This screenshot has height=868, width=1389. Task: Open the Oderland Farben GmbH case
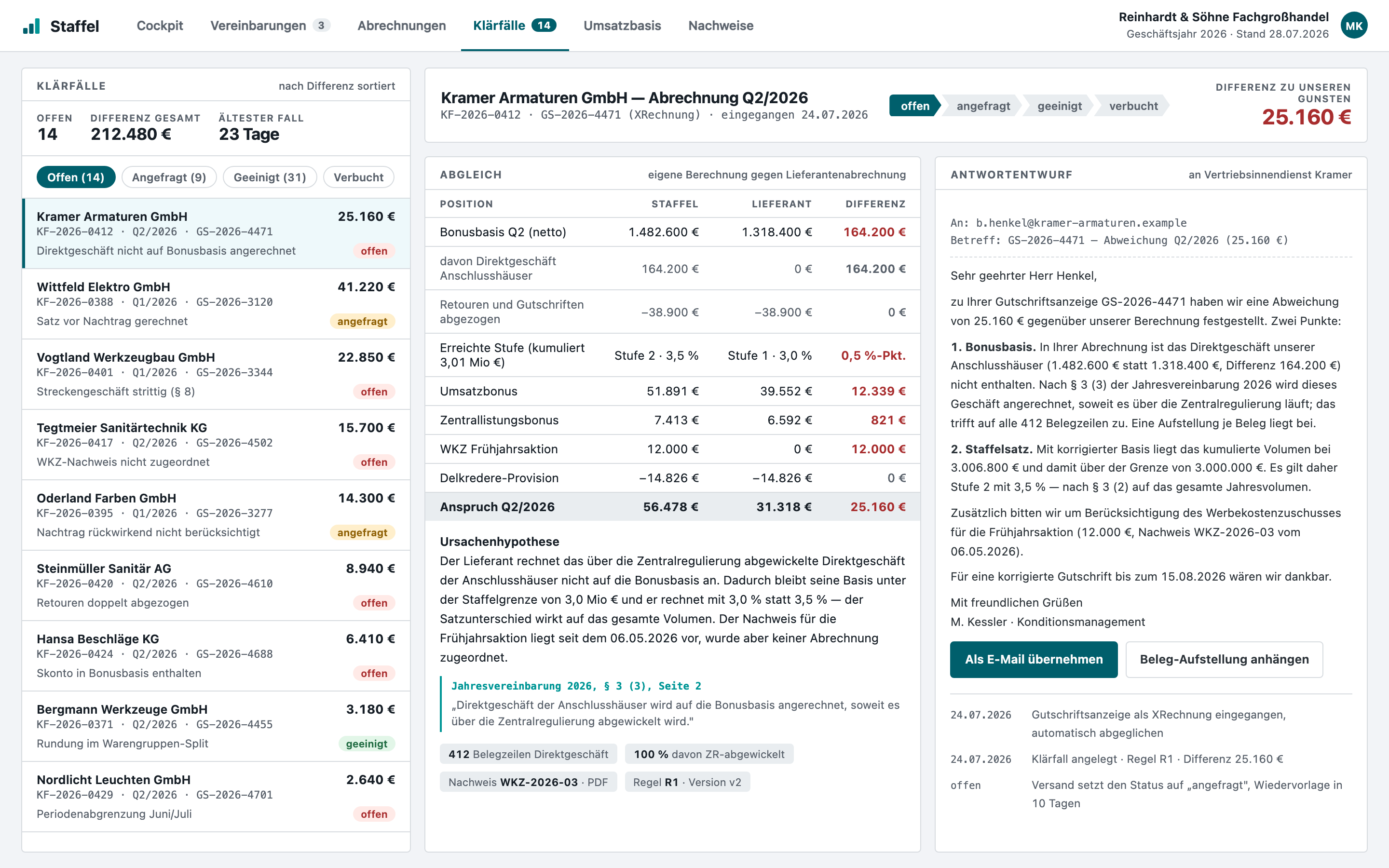(x=216, y=515)
